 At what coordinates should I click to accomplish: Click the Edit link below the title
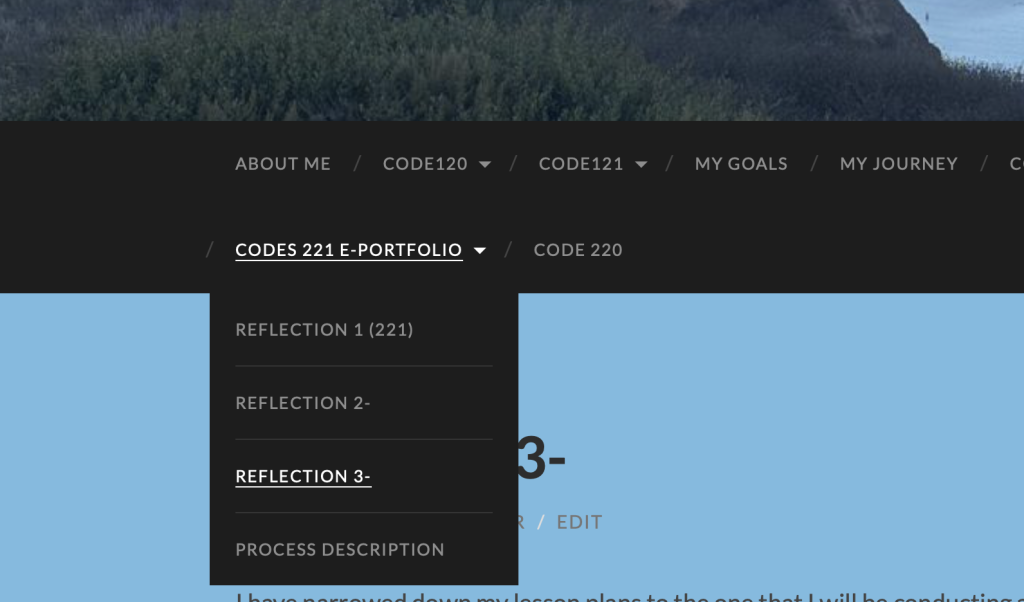tap(580, 522)
